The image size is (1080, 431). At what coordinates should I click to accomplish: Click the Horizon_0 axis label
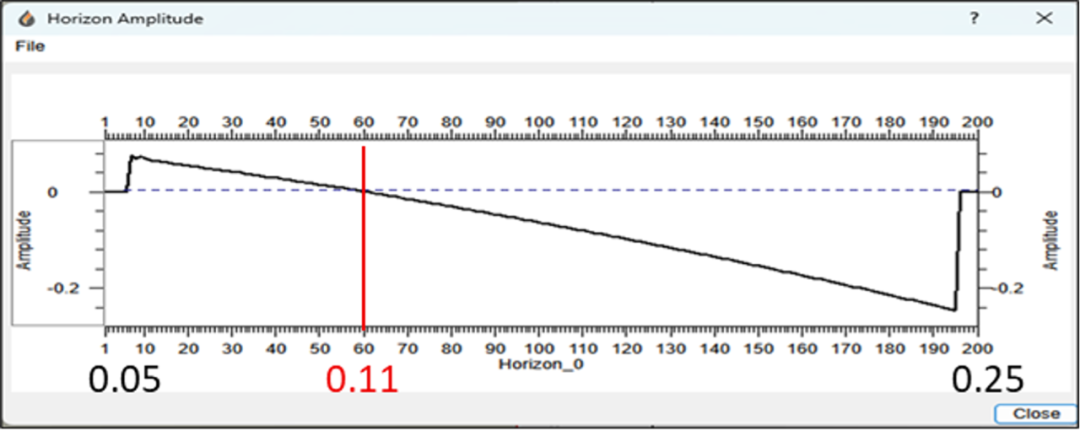541,363
